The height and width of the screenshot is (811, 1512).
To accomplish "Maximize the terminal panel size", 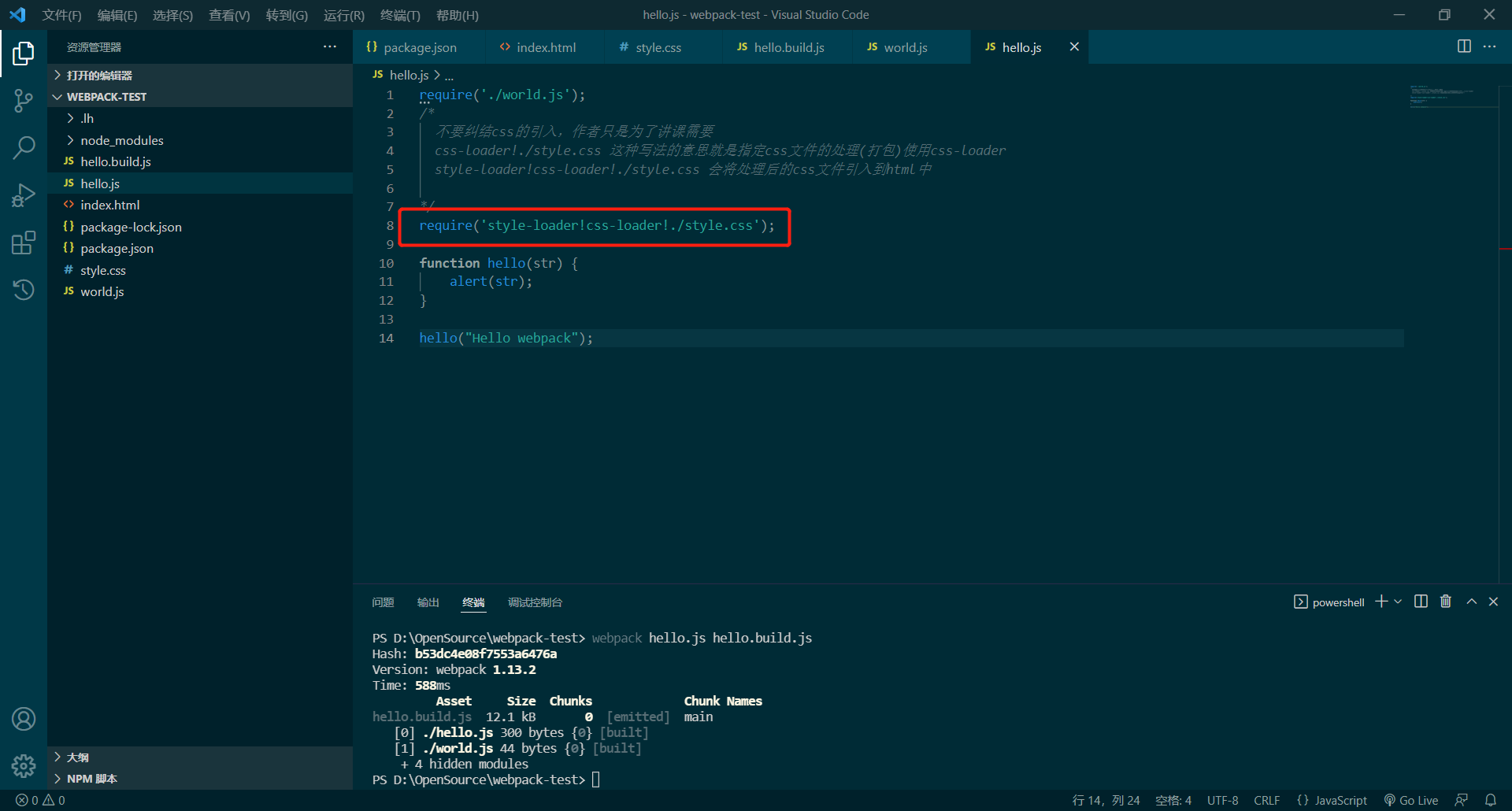I will point(1471,602).
